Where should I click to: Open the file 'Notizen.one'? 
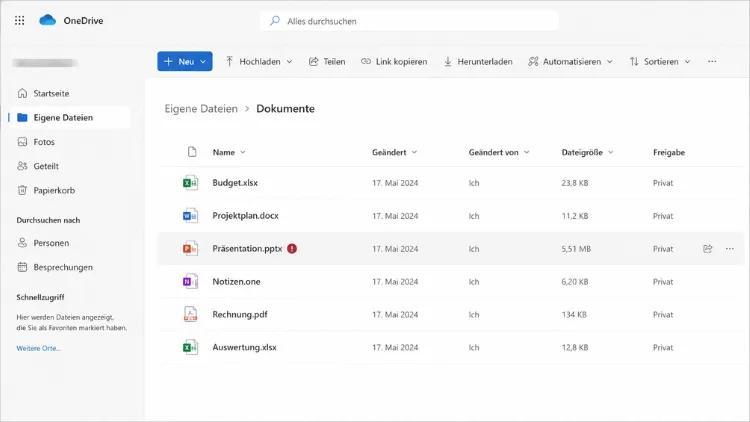tap(237, 282)
